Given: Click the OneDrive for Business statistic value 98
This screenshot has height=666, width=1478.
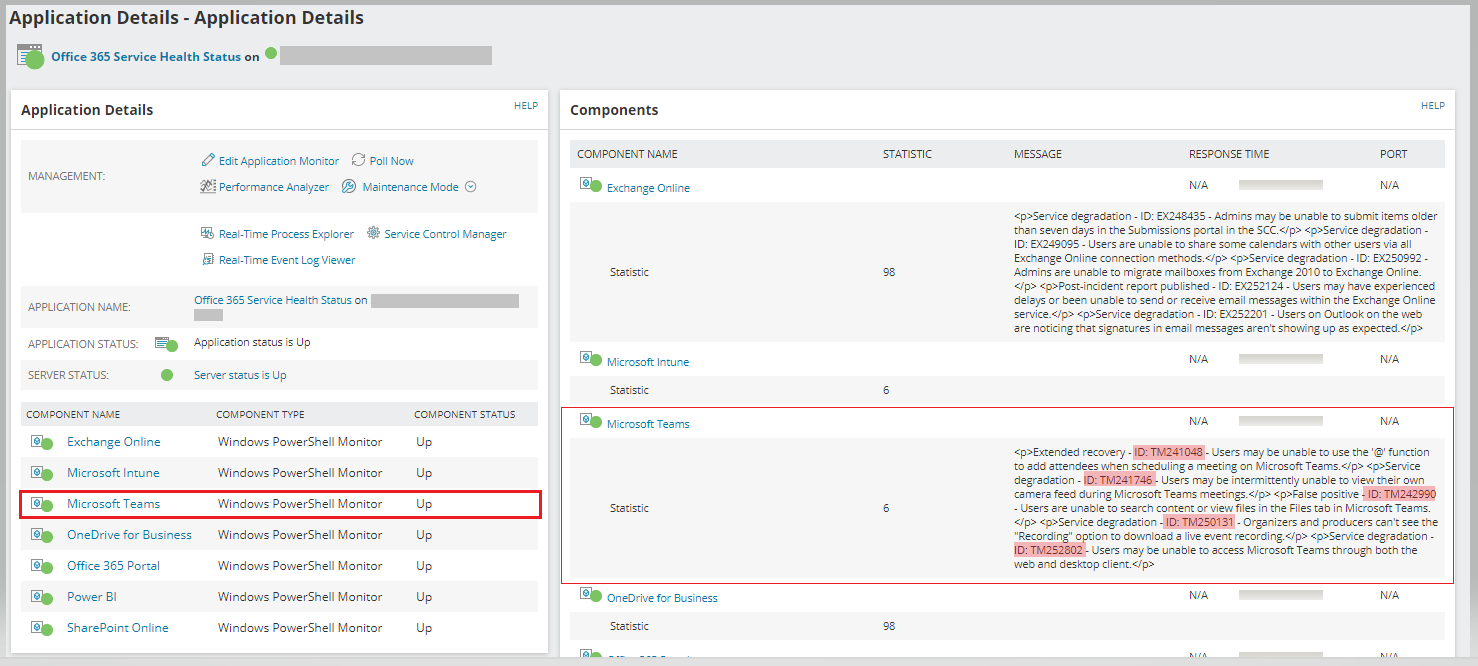Looking at the screenshot, I should pyautogui.click(x=889, y=626).
